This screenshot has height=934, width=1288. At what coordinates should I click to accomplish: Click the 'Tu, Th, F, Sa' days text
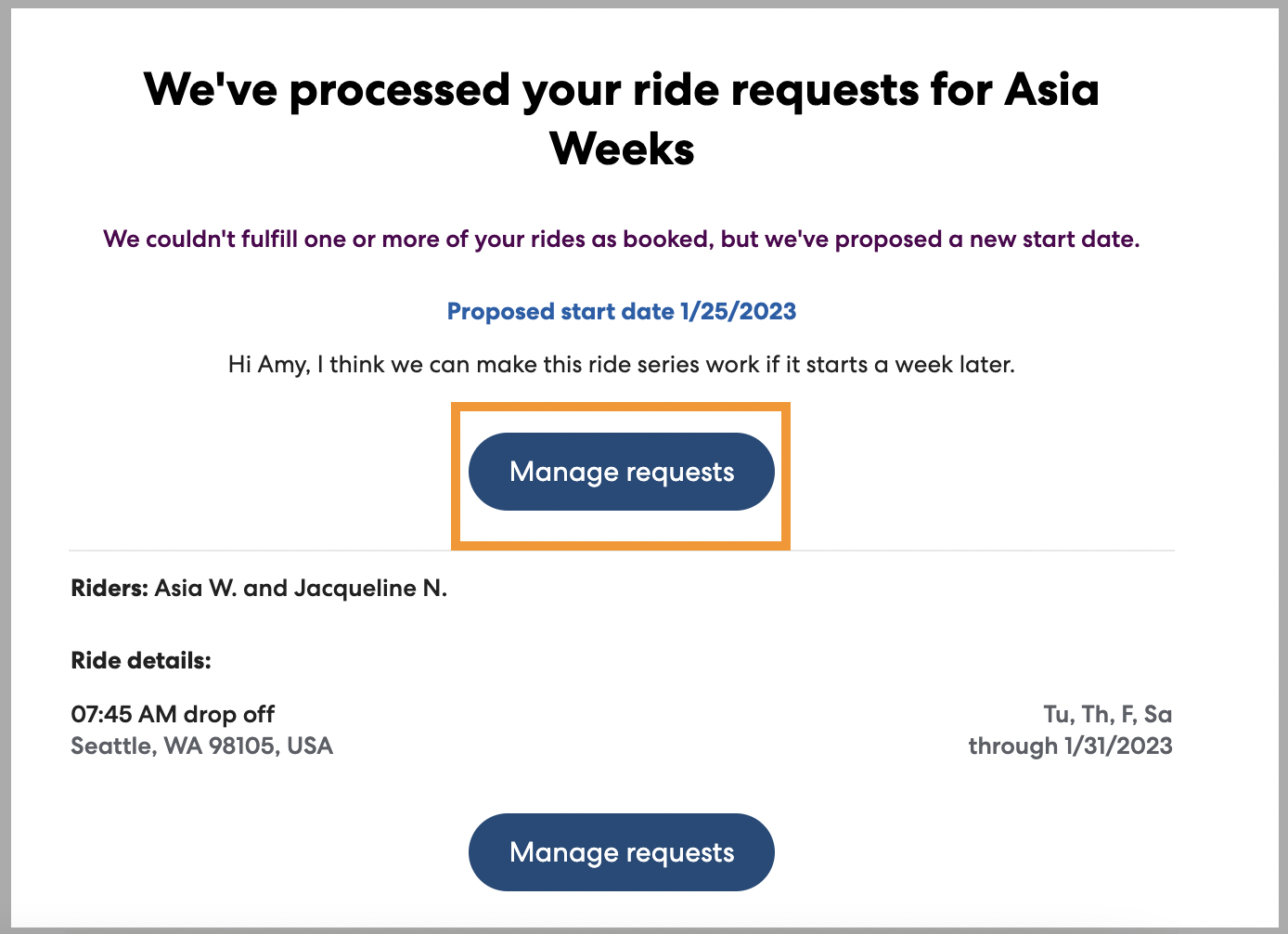[x=1107, y=714]
